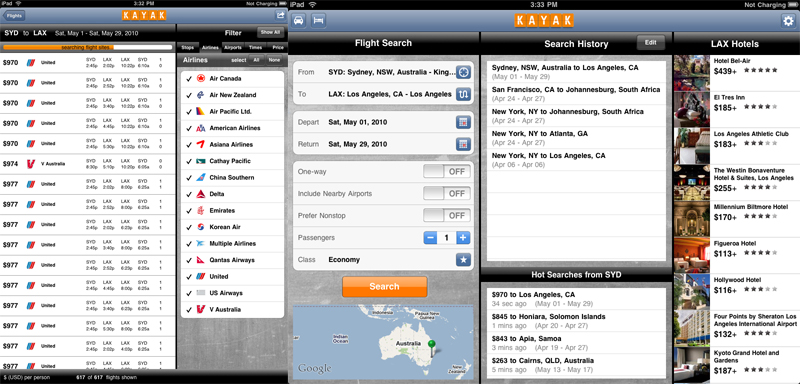Image resolution: width=800 pixels, height=384 pixels.
Task: Click Show All filter button
Action: (x=270, y=32)
